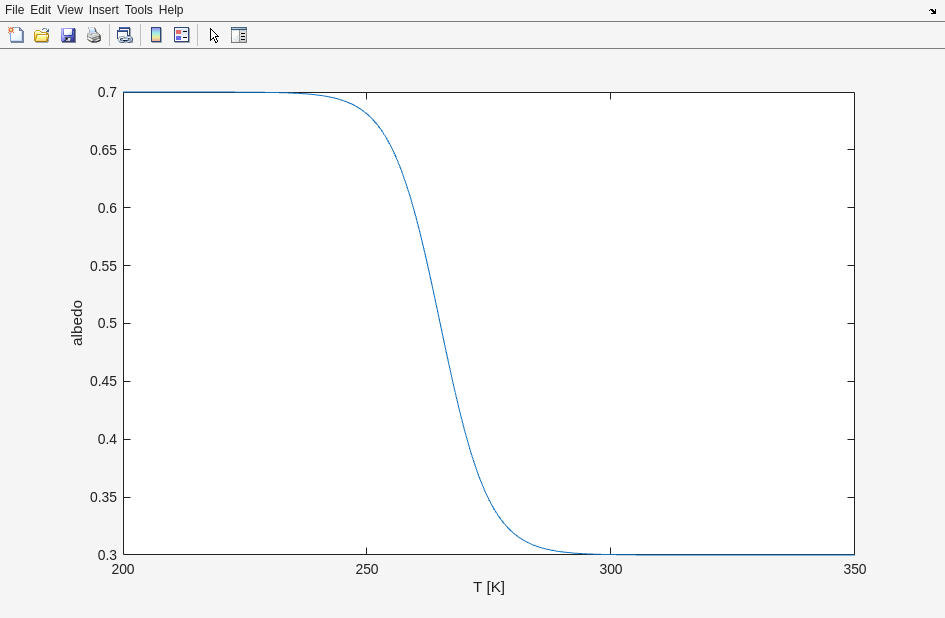Screen dimensions: 945x618
Task: Dock the figure using the corner arrow
Action: coord(932,11)
